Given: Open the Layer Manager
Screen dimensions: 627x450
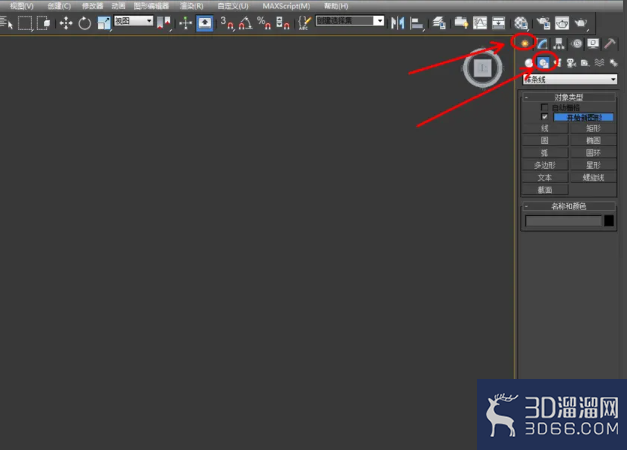Looking at the screenshot, I should tap(439, 23).
